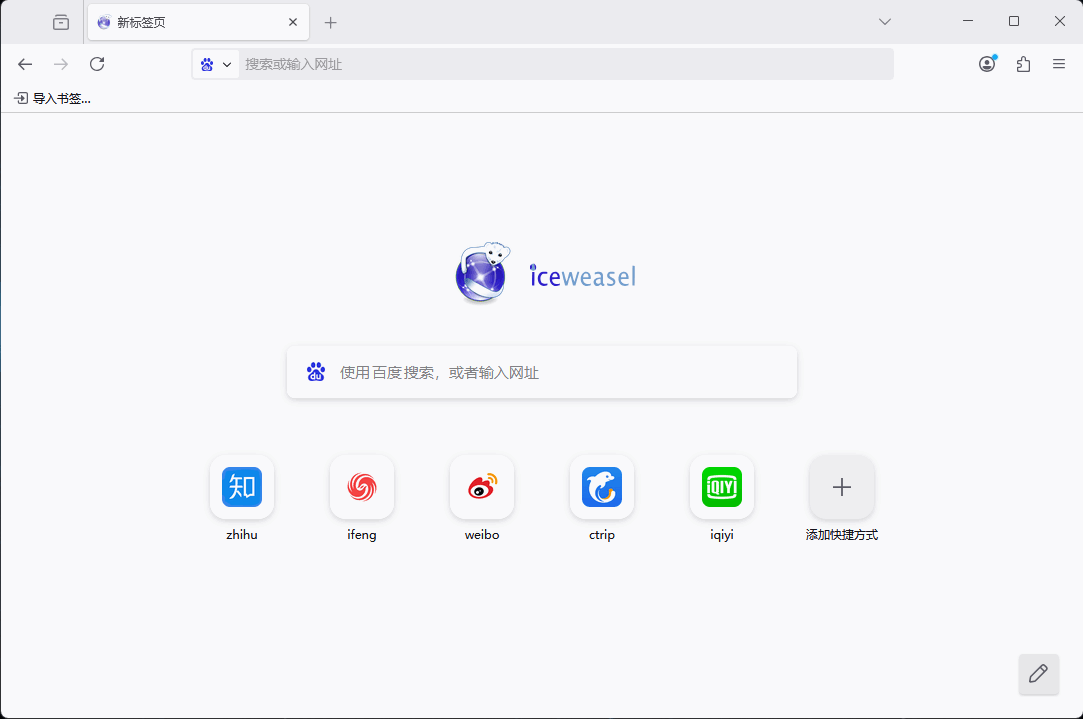This screenshot has height=719, width=1083.
Task: Open the ctrip shortcut tile
Action: pyautogui.click(x=602, y=487)
